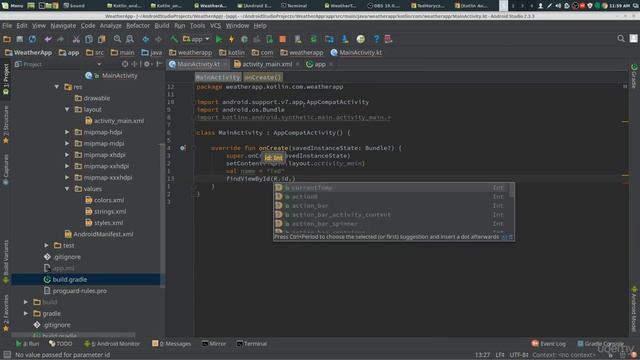
Task: Click the Hide project panel icon
Action: pos(159,64)
